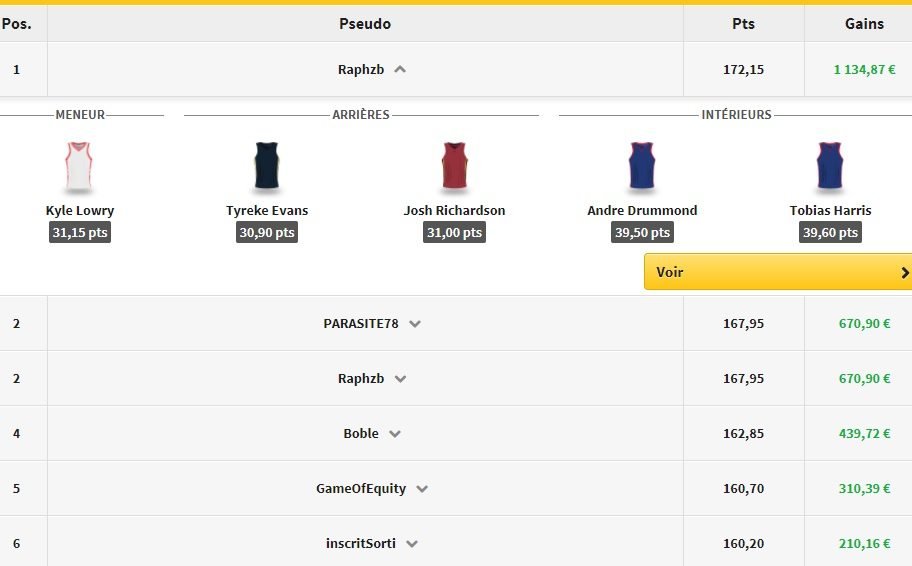Expand second-place Raphzb's lineup chevron
This screenshot has height=566, width=912.
click(x=400, y=379)
